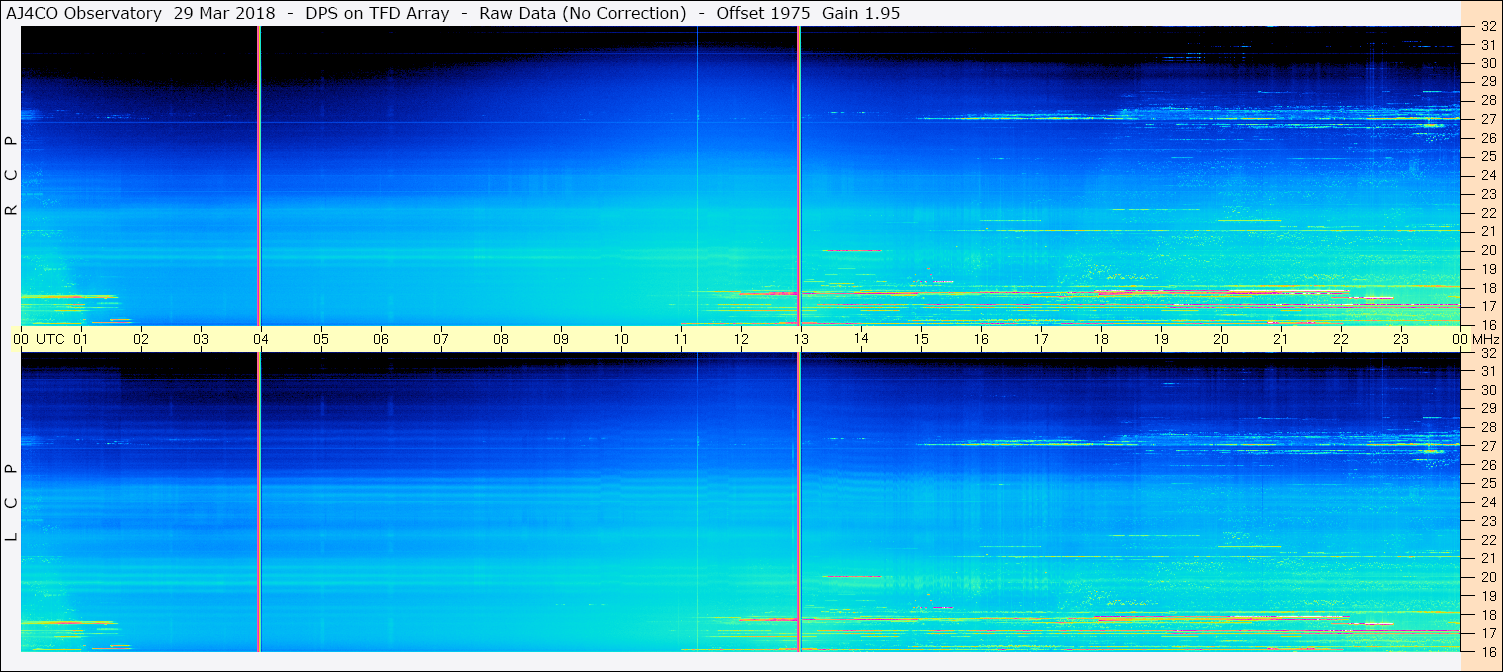1503x672 pixels.
Task: Click the 27 MHz tick on the RCP frequency scale
Action: click(x=1487, y=119)
